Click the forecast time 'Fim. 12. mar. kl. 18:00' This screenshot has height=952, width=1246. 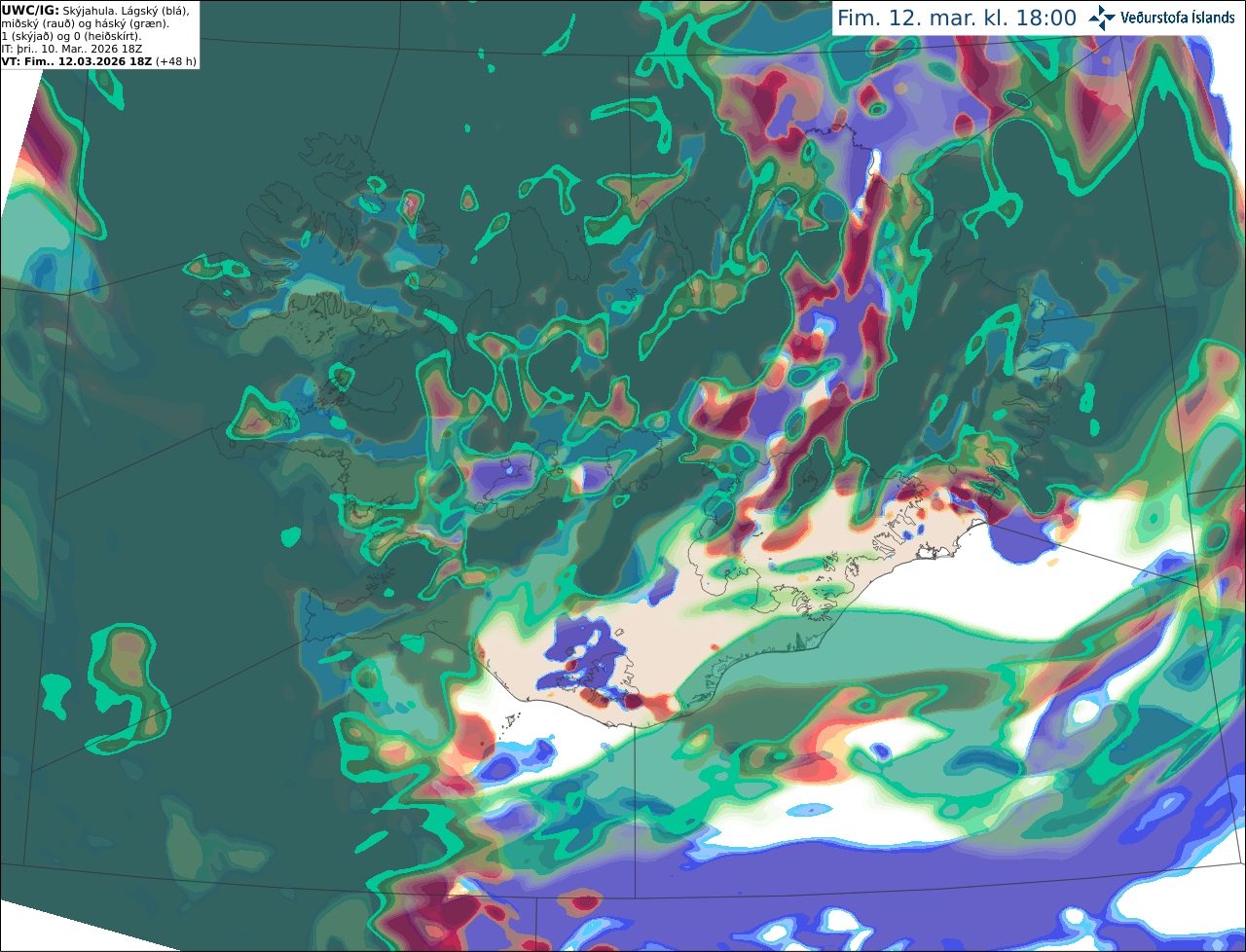(x=957, y=18)
